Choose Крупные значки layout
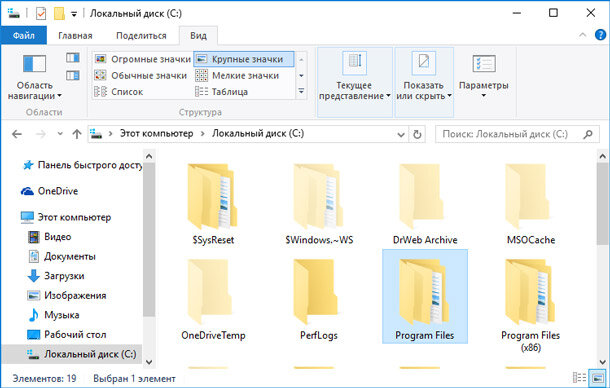 244,59
